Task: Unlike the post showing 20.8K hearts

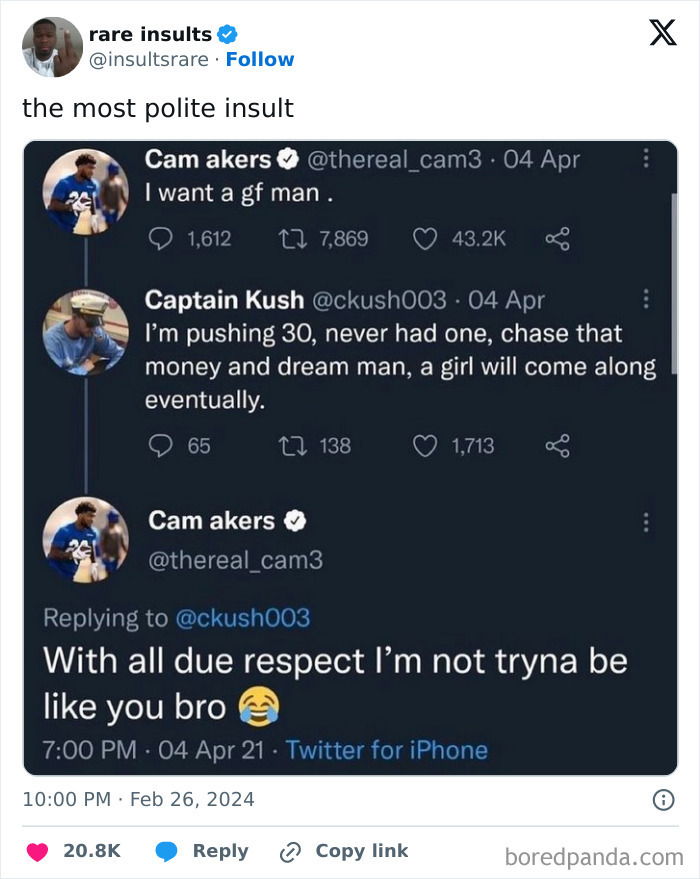Action: click(36, 851)
